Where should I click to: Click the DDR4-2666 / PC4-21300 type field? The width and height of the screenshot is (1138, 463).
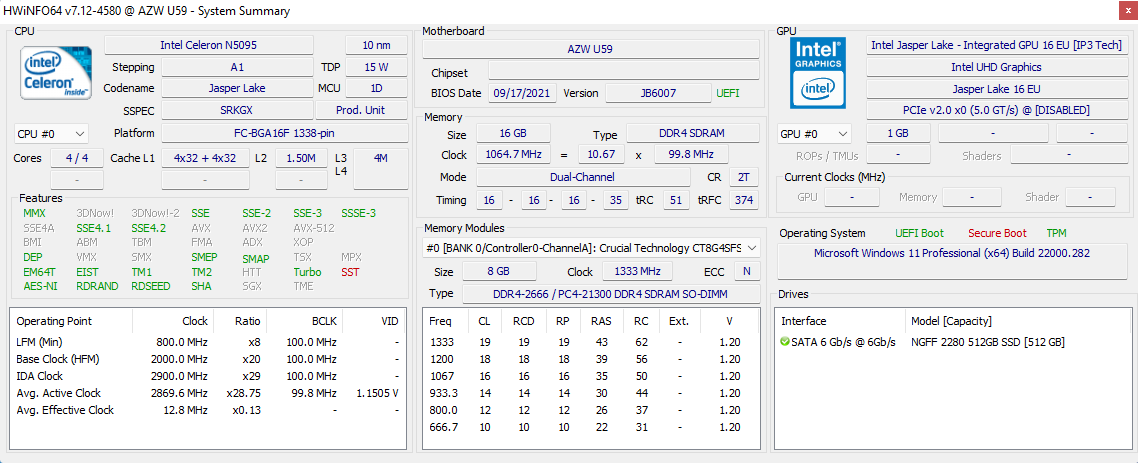pos(610,293)
